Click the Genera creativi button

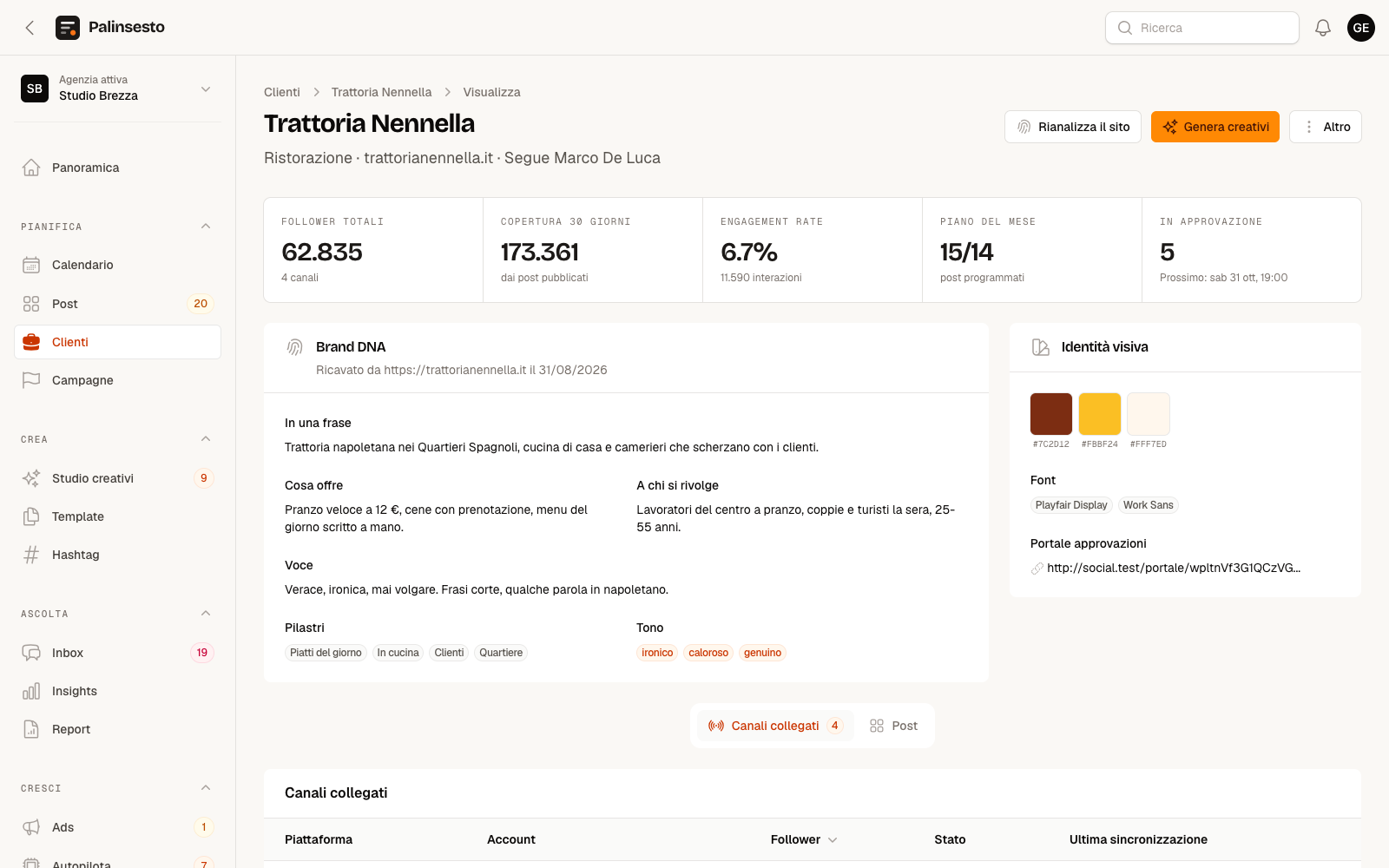(1215, 127)
